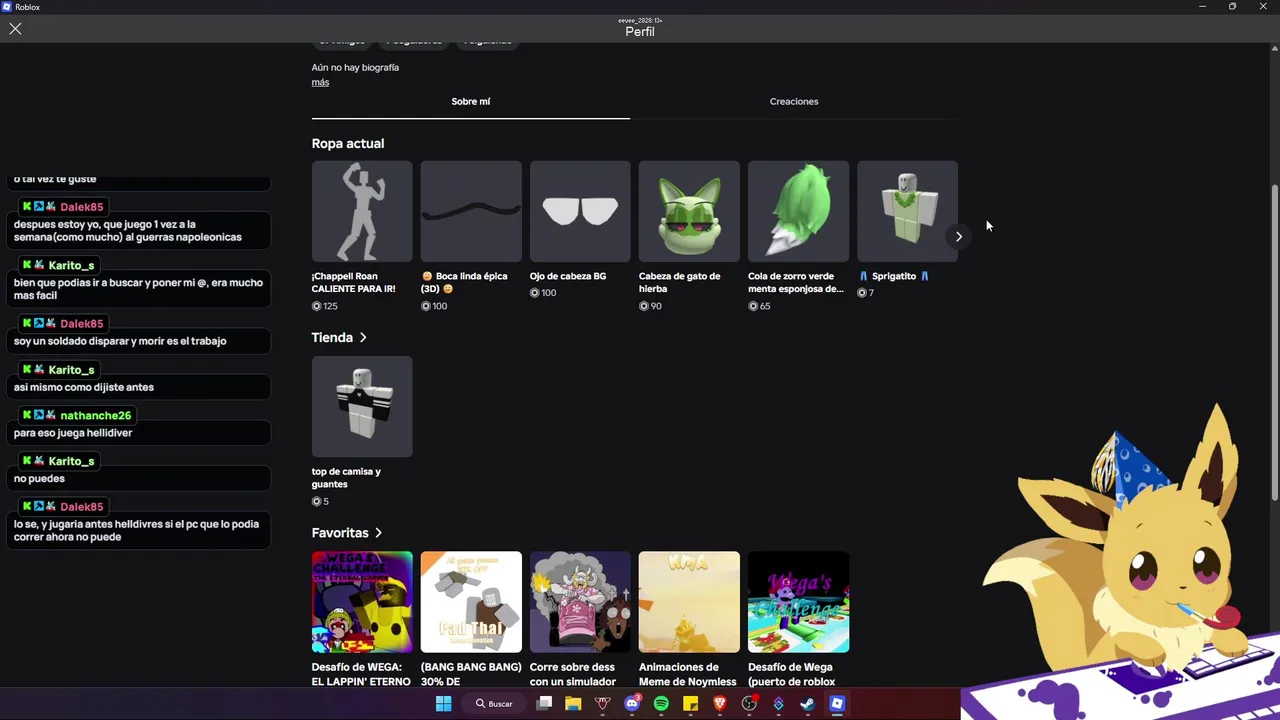This screenshot has width=1280, height=720.
Task: Open the Windows Start menu
Action: point(443,704)
